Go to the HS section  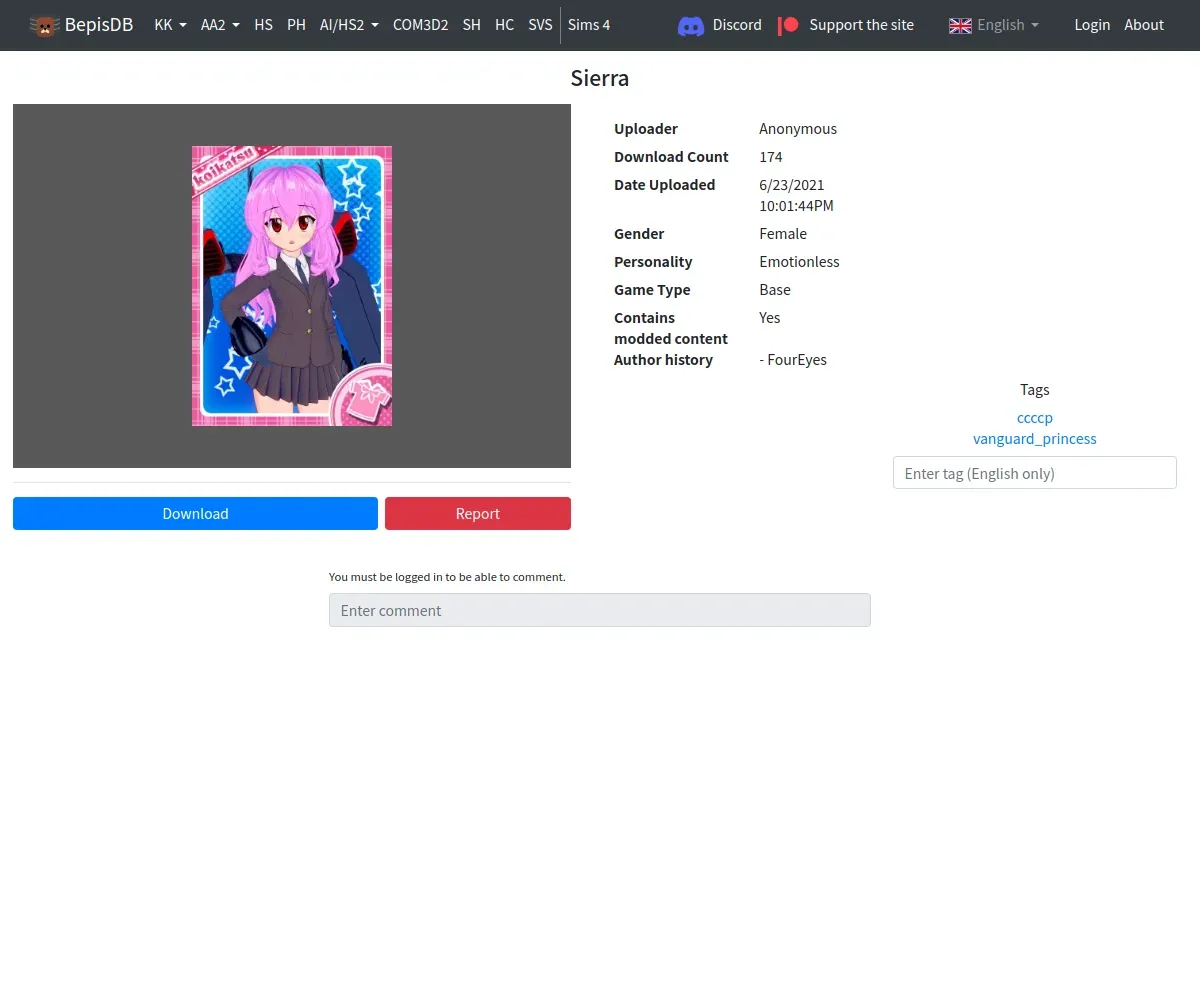263,25
